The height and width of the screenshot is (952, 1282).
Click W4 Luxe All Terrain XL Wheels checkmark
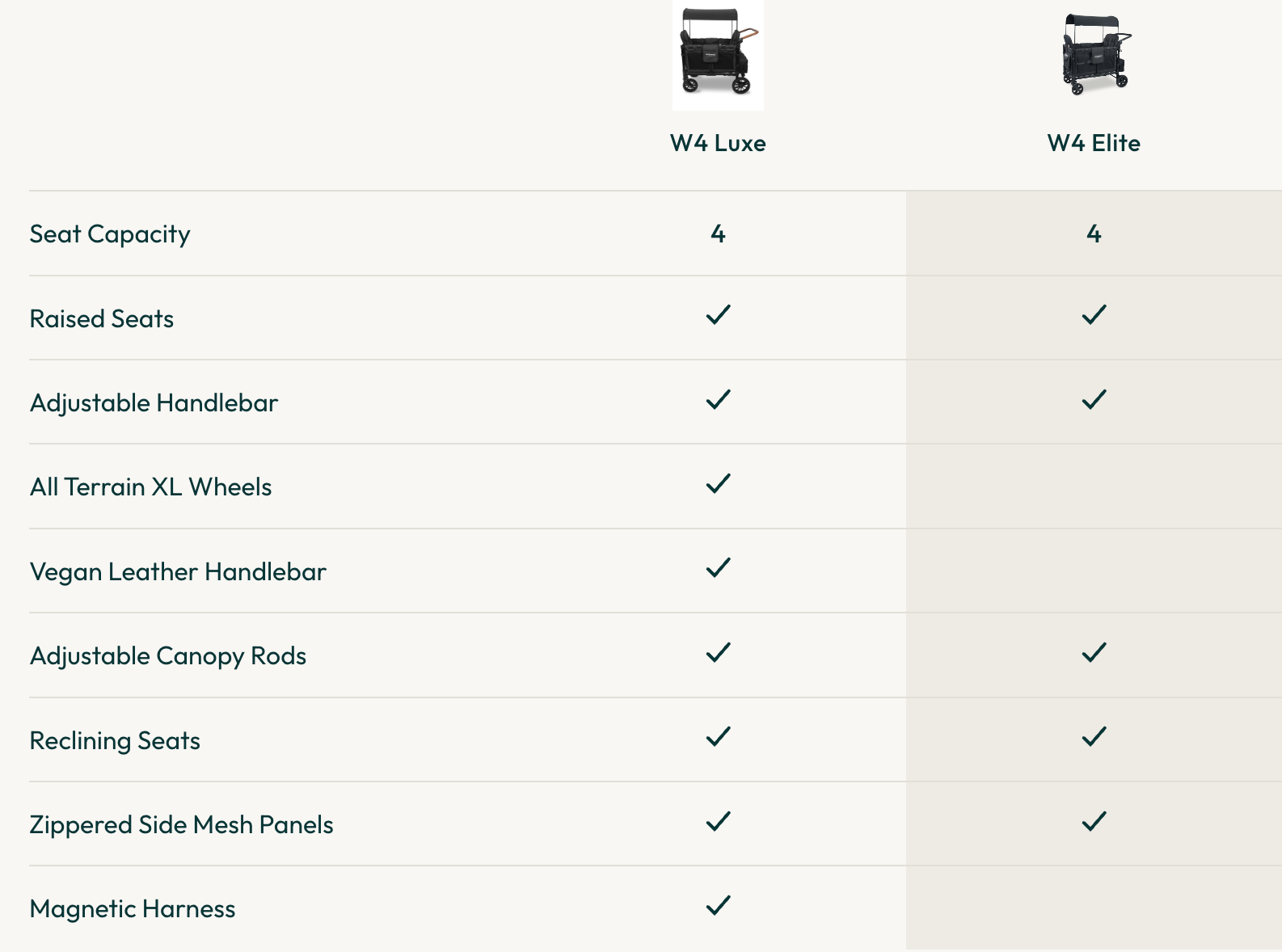(x=718, y=484)
